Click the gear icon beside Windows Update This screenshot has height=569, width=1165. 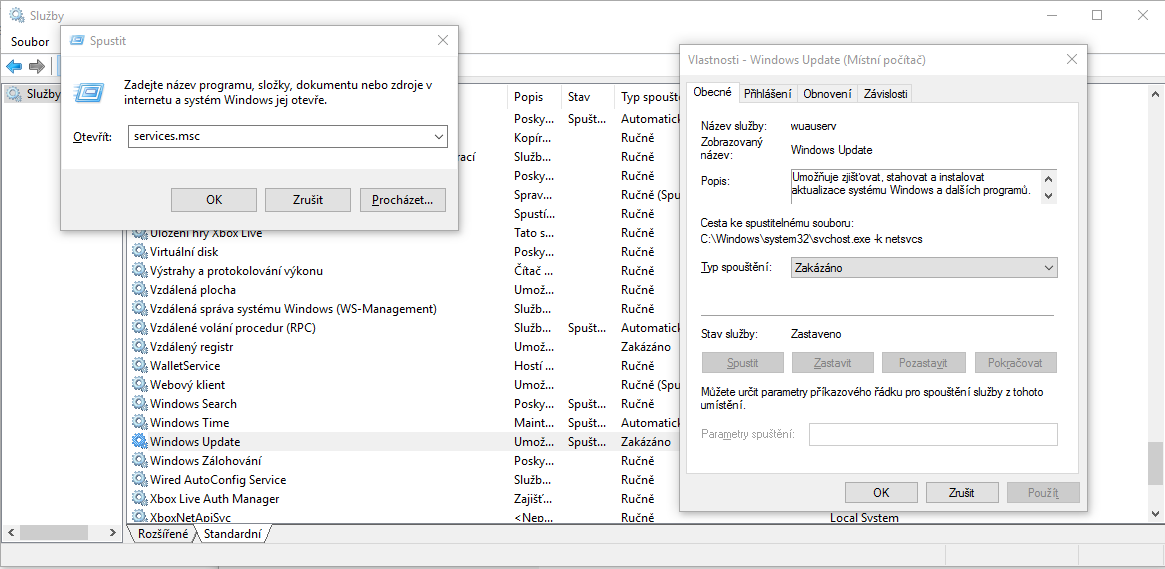coord(139,441)
